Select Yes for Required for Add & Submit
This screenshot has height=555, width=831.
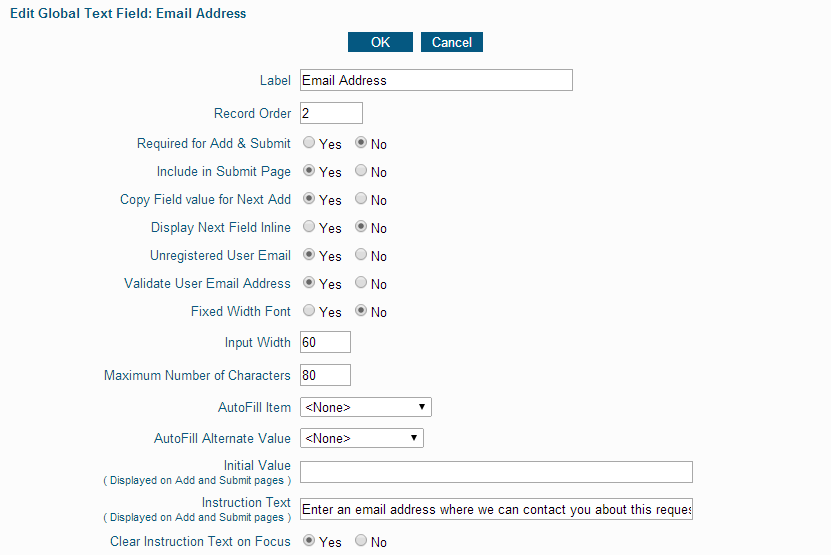[309, 143]
